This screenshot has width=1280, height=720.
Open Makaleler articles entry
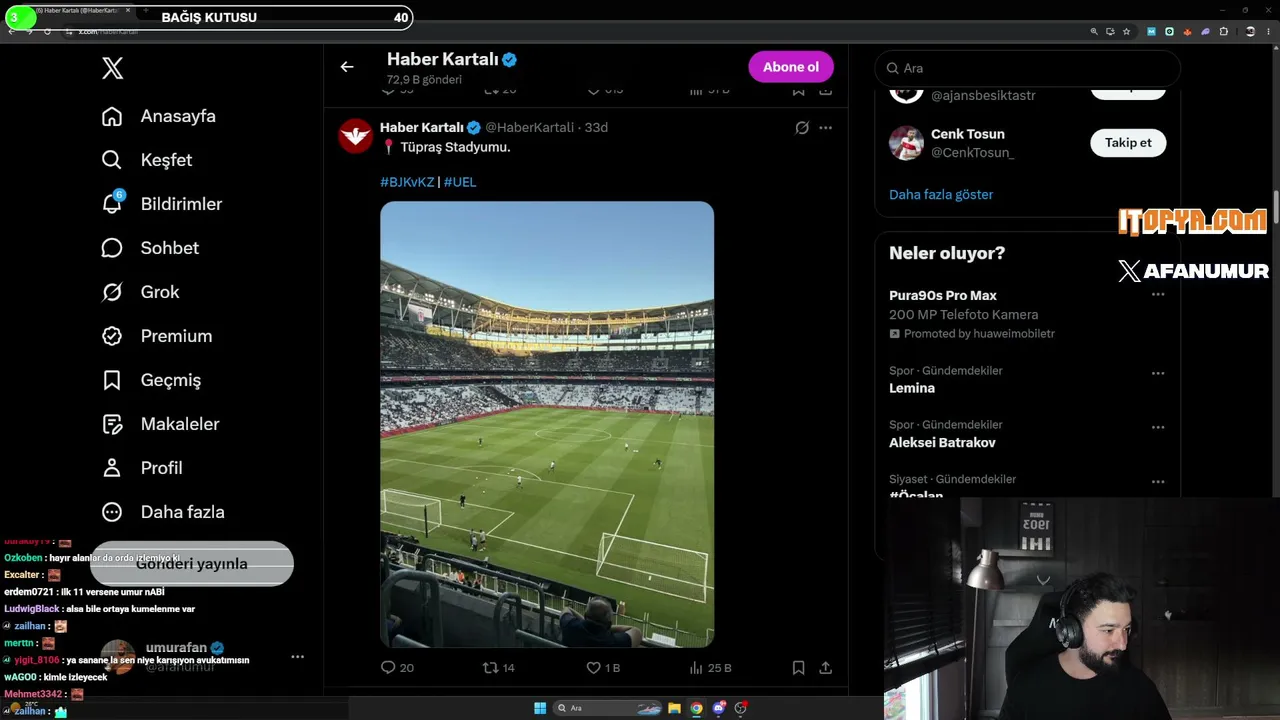pyautogui.click(x=160, y=424)
